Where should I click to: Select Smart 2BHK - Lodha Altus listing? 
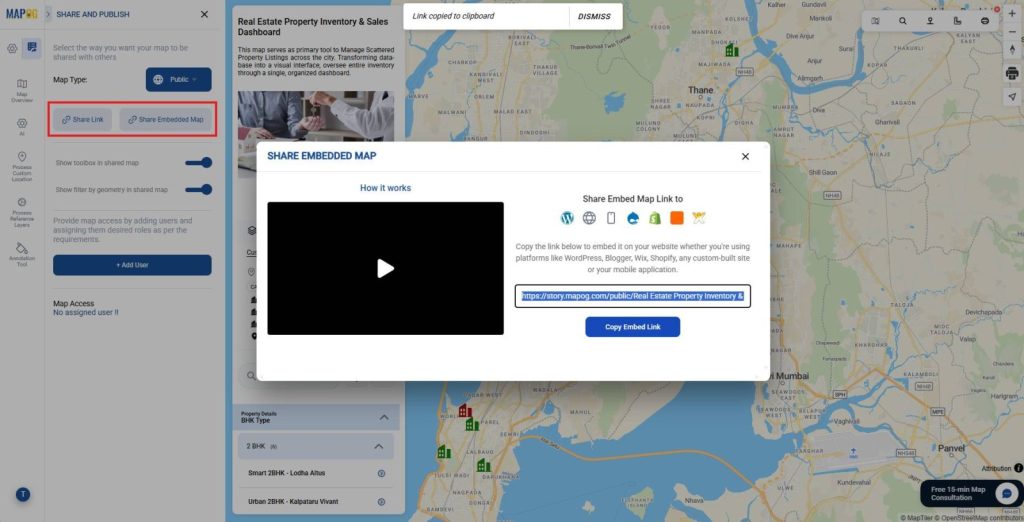point(287,473)
